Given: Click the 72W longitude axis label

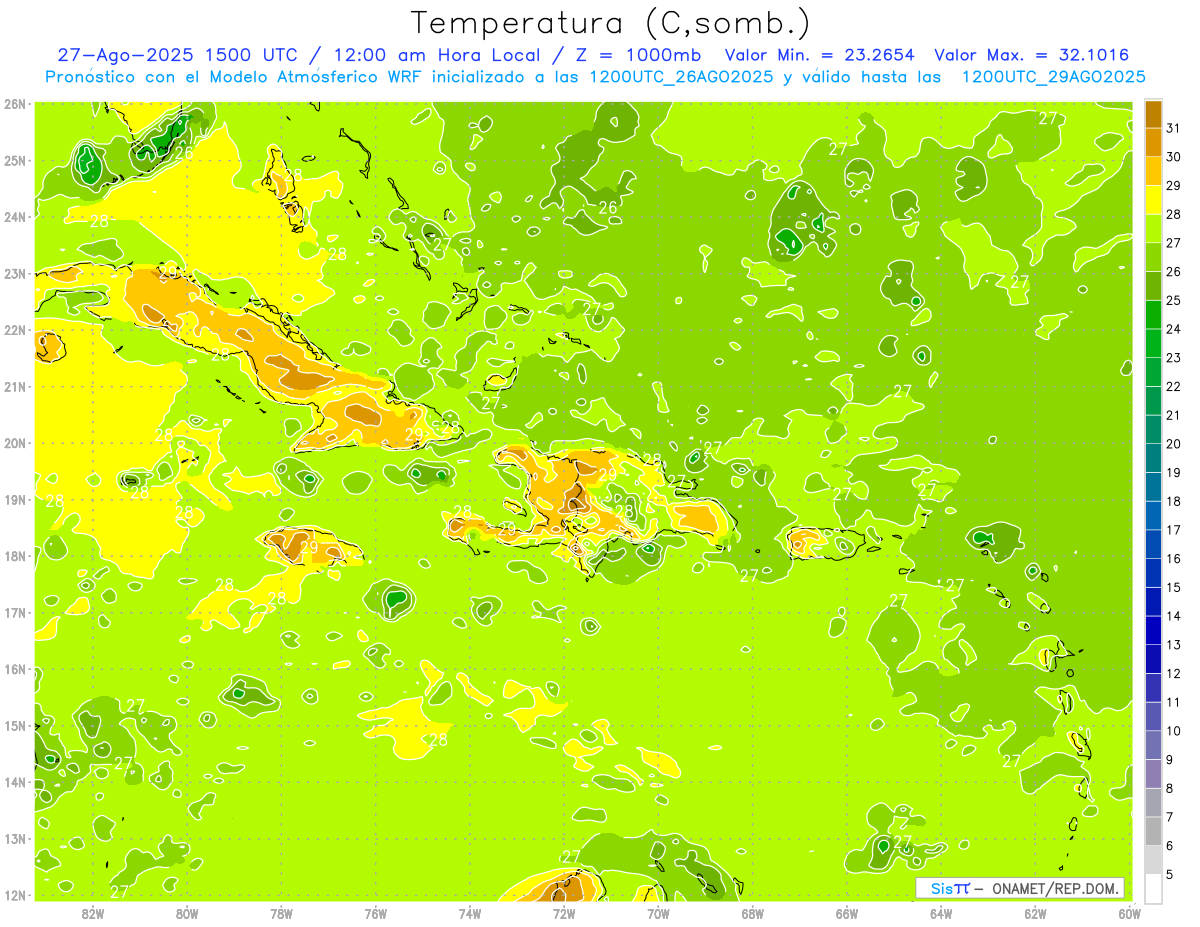Looking at the screenshot, I should (x=564, y=913).
